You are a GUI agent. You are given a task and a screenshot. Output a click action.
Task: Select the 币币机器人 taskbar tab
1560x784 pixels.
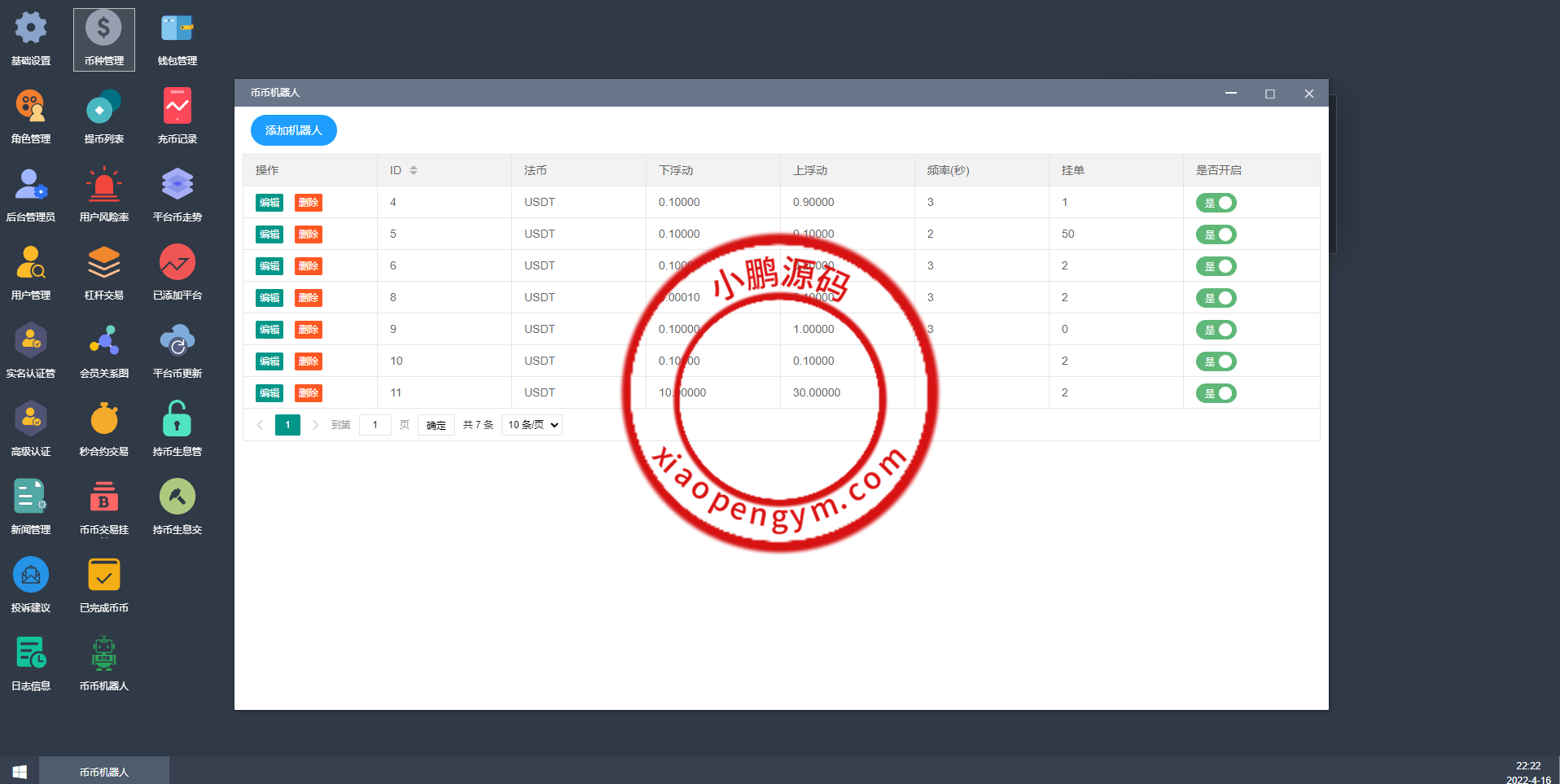click(x=104, y=771)
